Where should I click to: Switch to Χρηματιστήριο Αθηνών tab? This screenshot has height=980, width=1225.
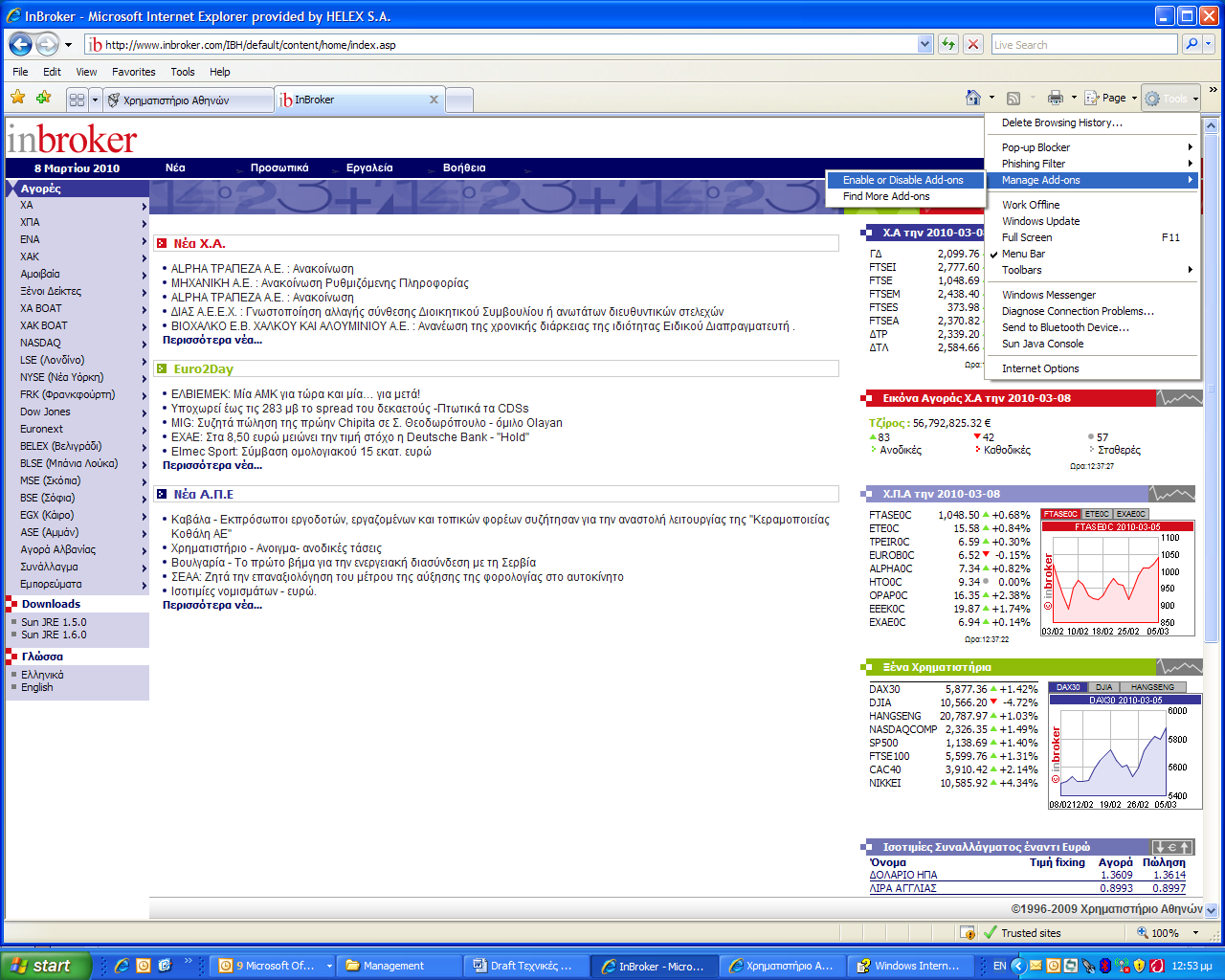click(188, 100)
